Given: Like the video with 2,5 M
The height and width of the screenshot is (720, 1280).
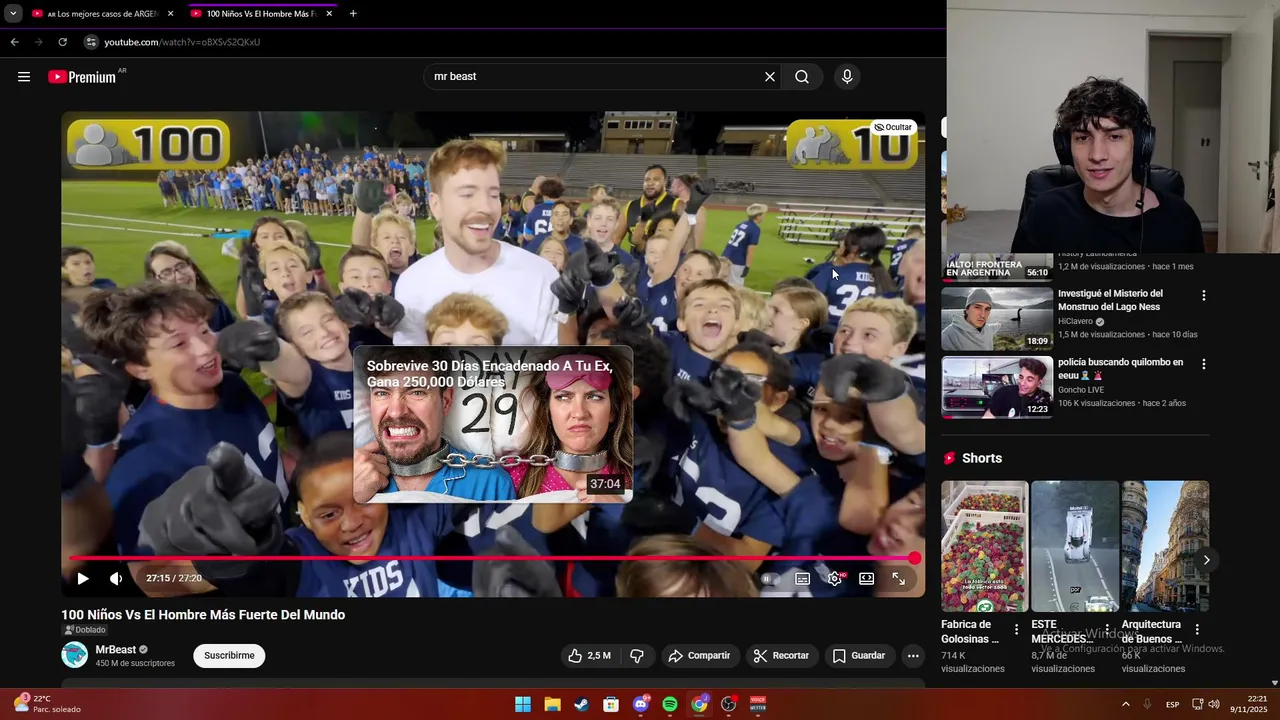Looking at the screenshot, I should [x=589, y=655].
